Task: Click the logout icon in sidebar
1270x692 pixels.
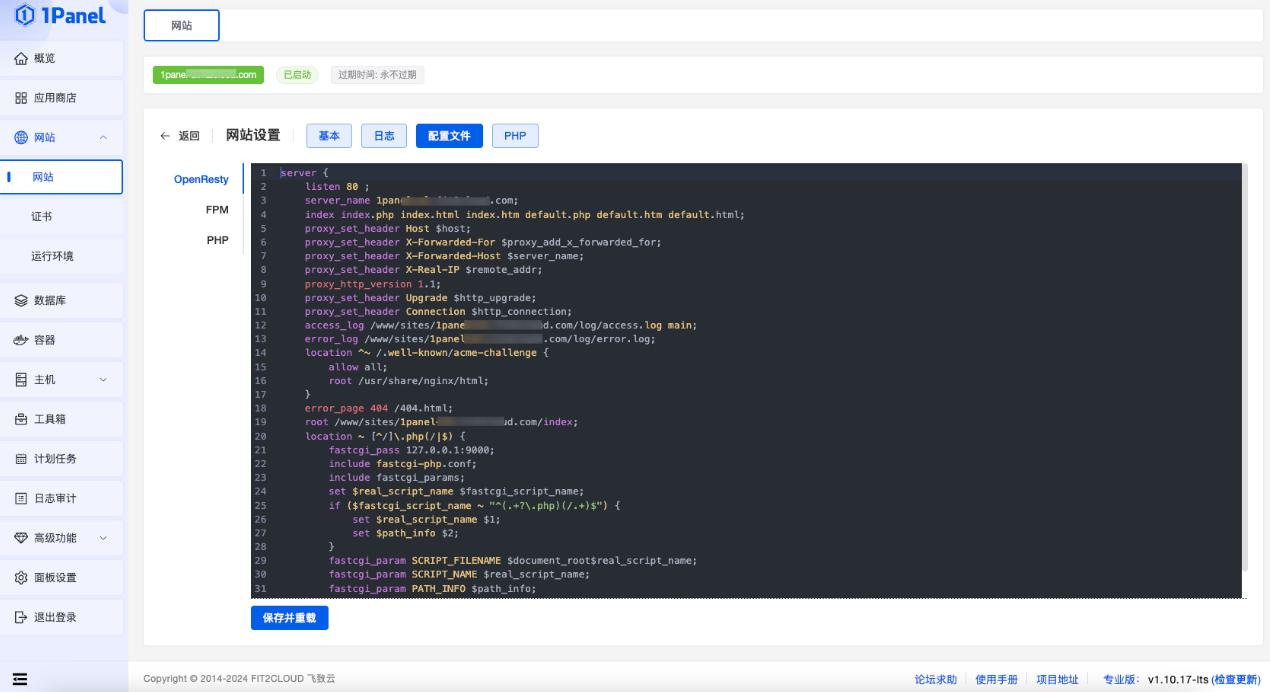Action: (21, 617)
